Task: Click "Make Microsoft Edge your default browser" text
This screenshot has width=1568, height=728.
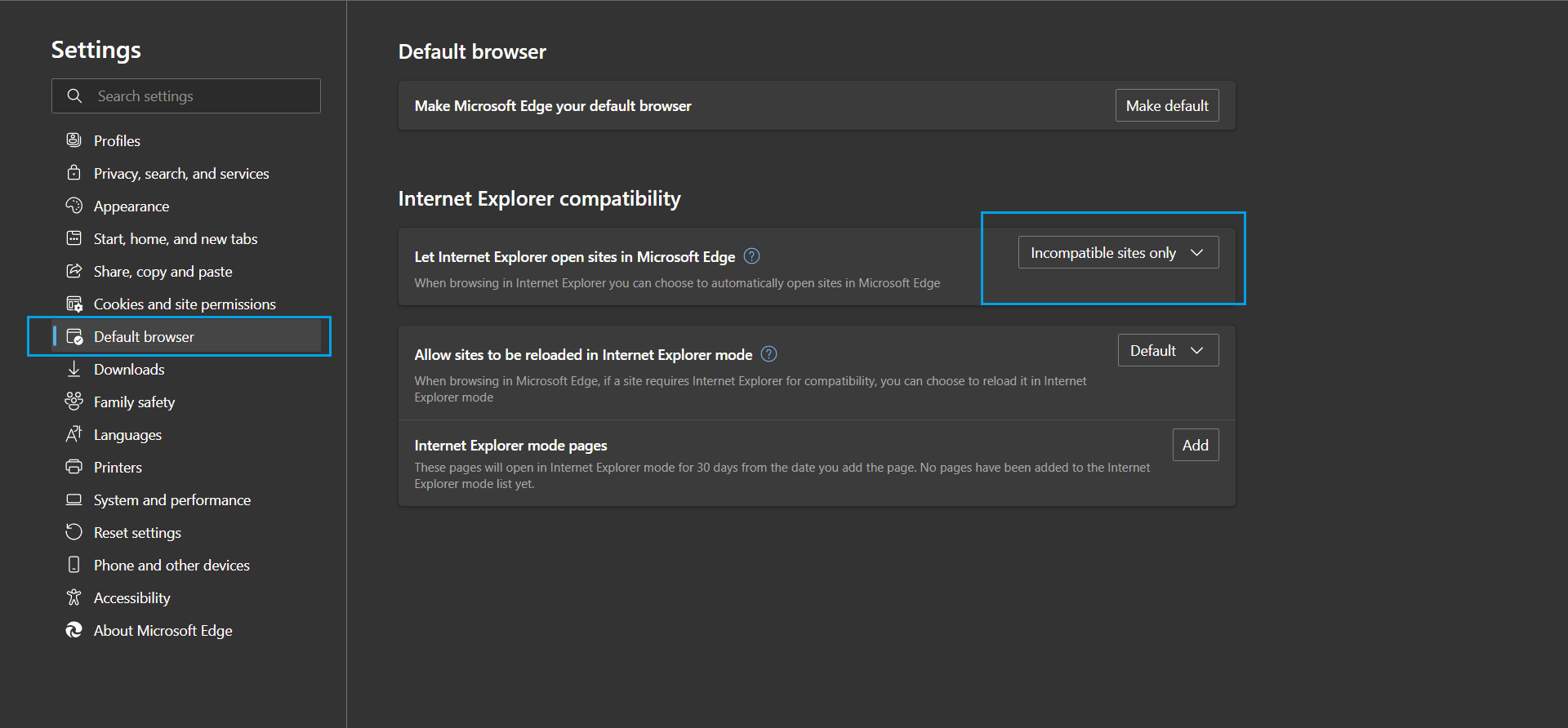Action: (x=553, y=106)
